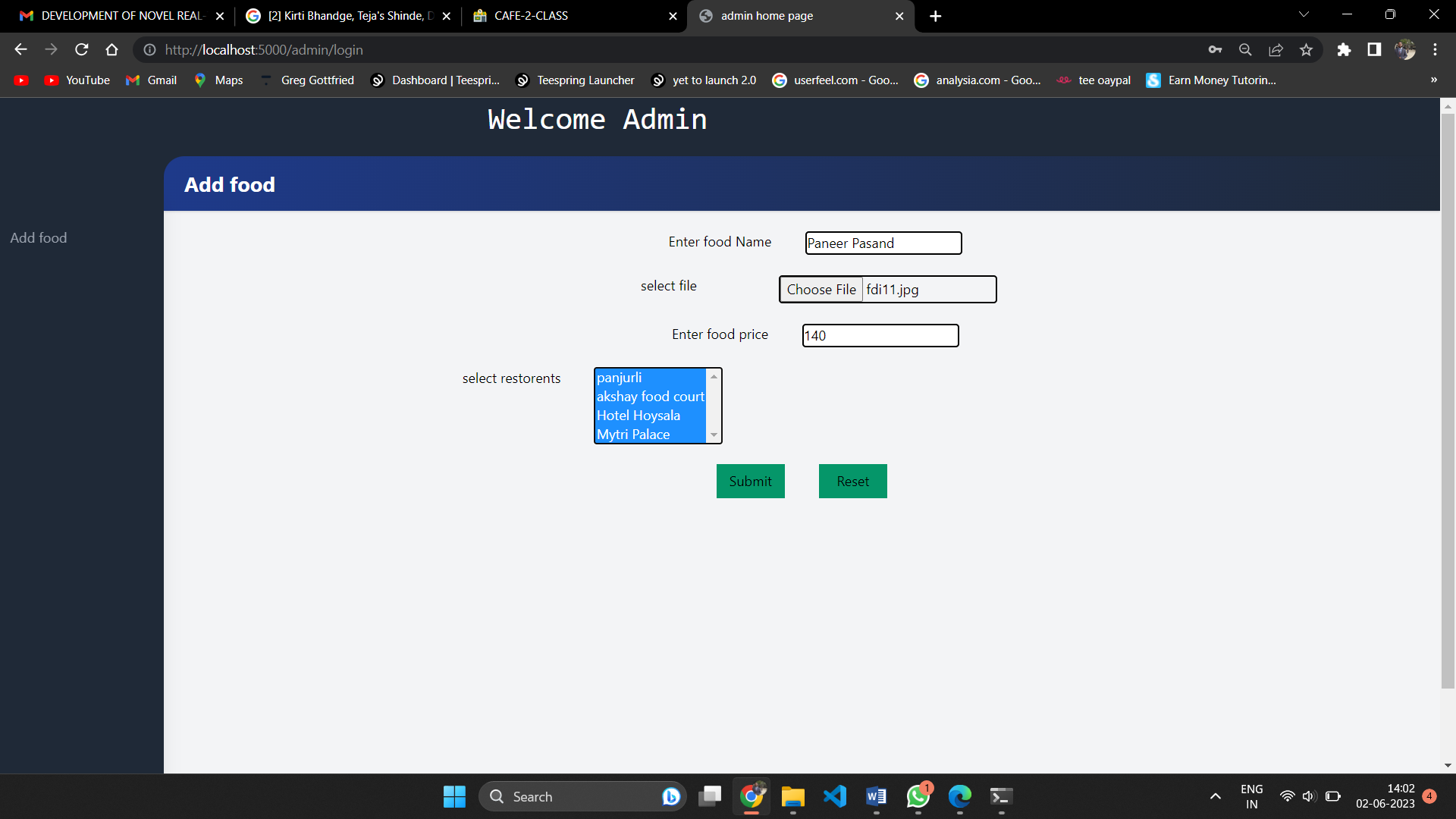Screen dimensions: 1456x819
Task: Click the browser back navigation arrow
Action: point(20,49)
